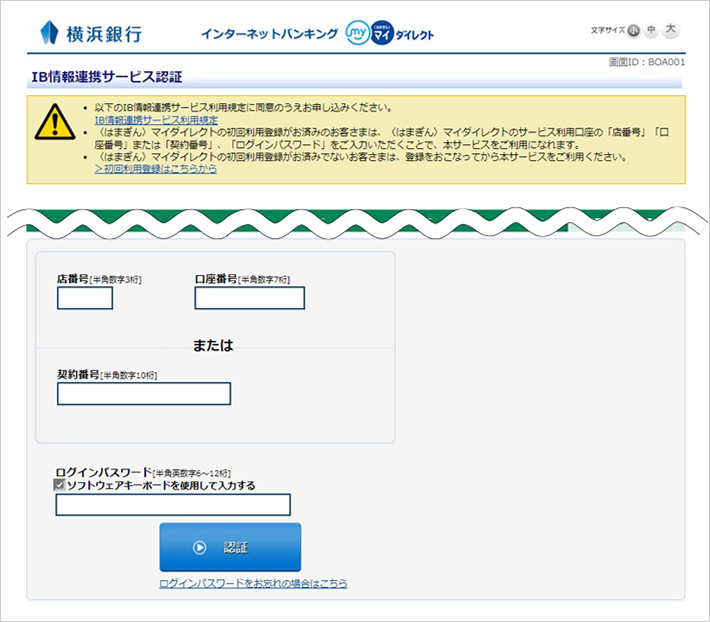Viewport: 710px width, 622px height.
Task: Click the または separator text
Action: 213,346
